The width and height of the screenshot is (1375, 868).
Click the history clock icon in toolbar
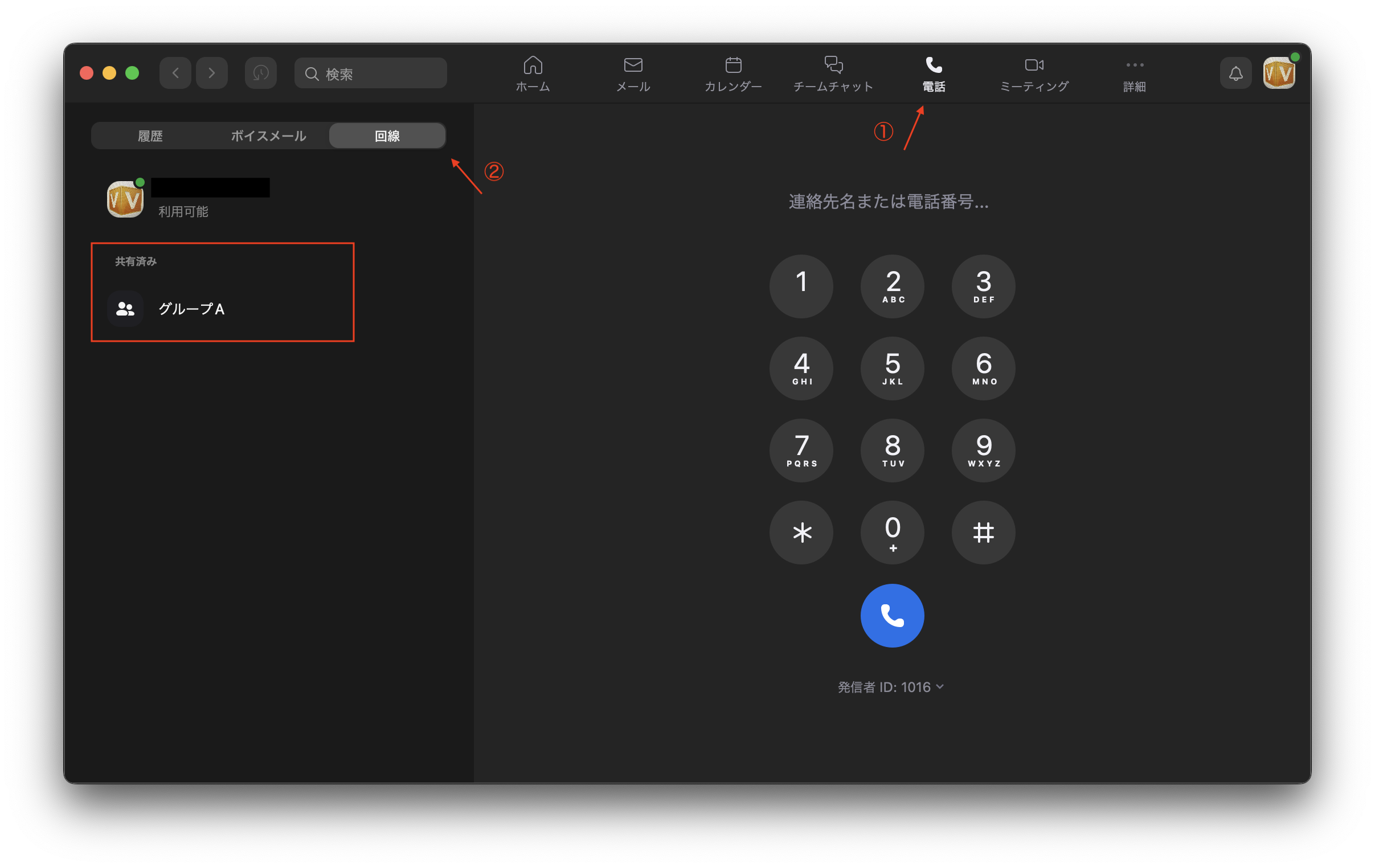[260, 73]
